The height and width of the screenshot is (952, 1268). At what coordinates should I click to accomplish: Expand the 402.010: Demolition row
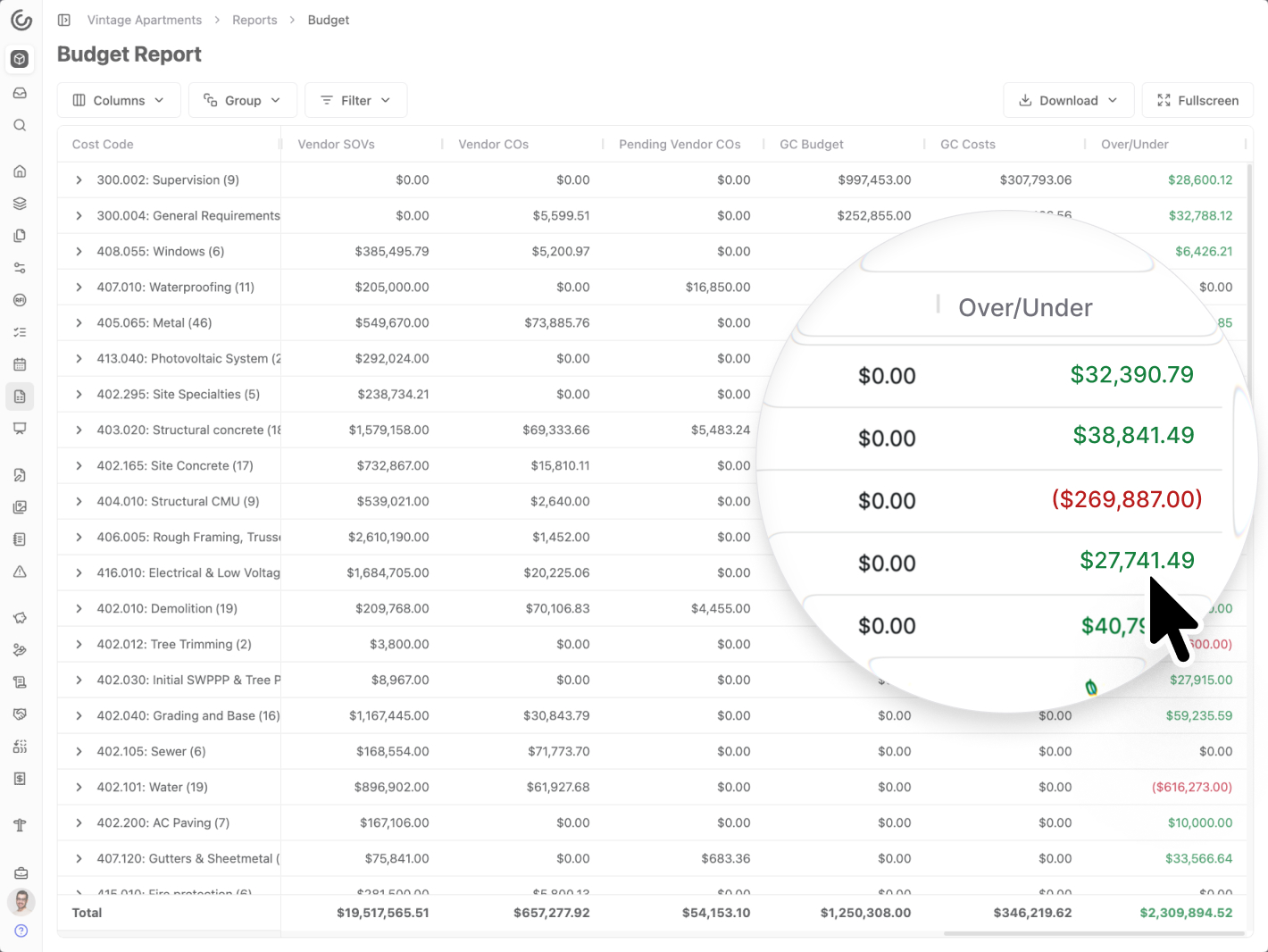pos(79,608)
